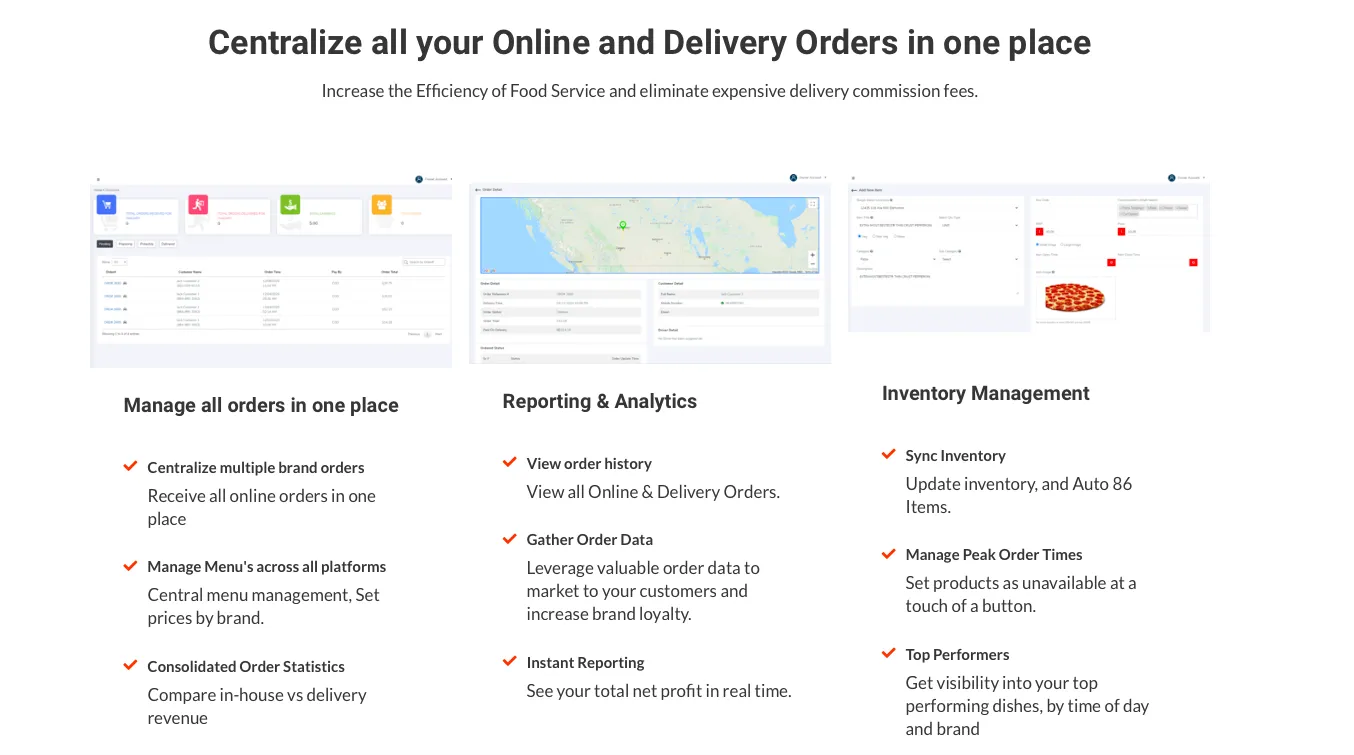Viewport: 1354px width, 755px height.
Task: Click 'Get visibility into your top performing dishes' text
Action: pyautogui.click(x=1027, y=706)
